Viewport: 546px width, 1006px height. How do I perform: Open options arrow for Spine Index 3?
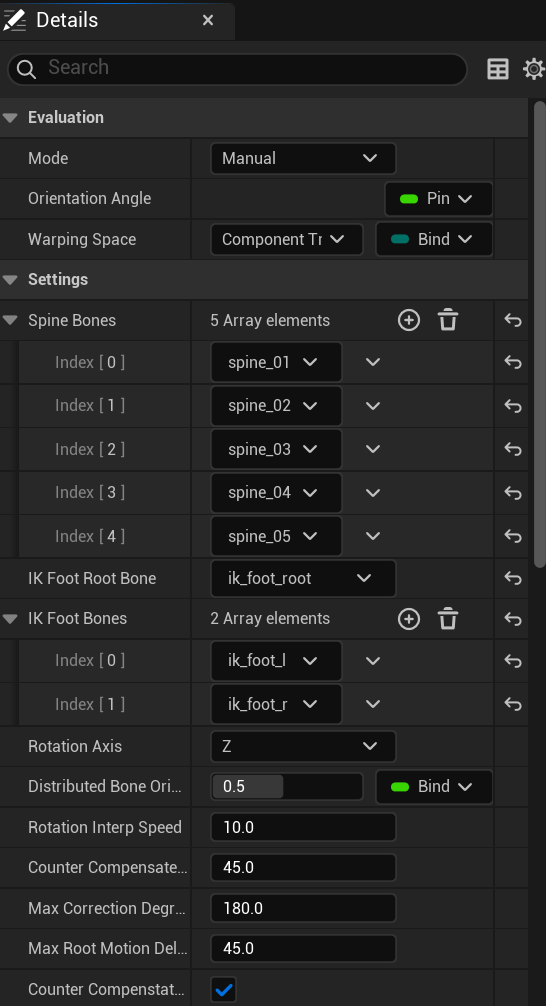(373, 493)
